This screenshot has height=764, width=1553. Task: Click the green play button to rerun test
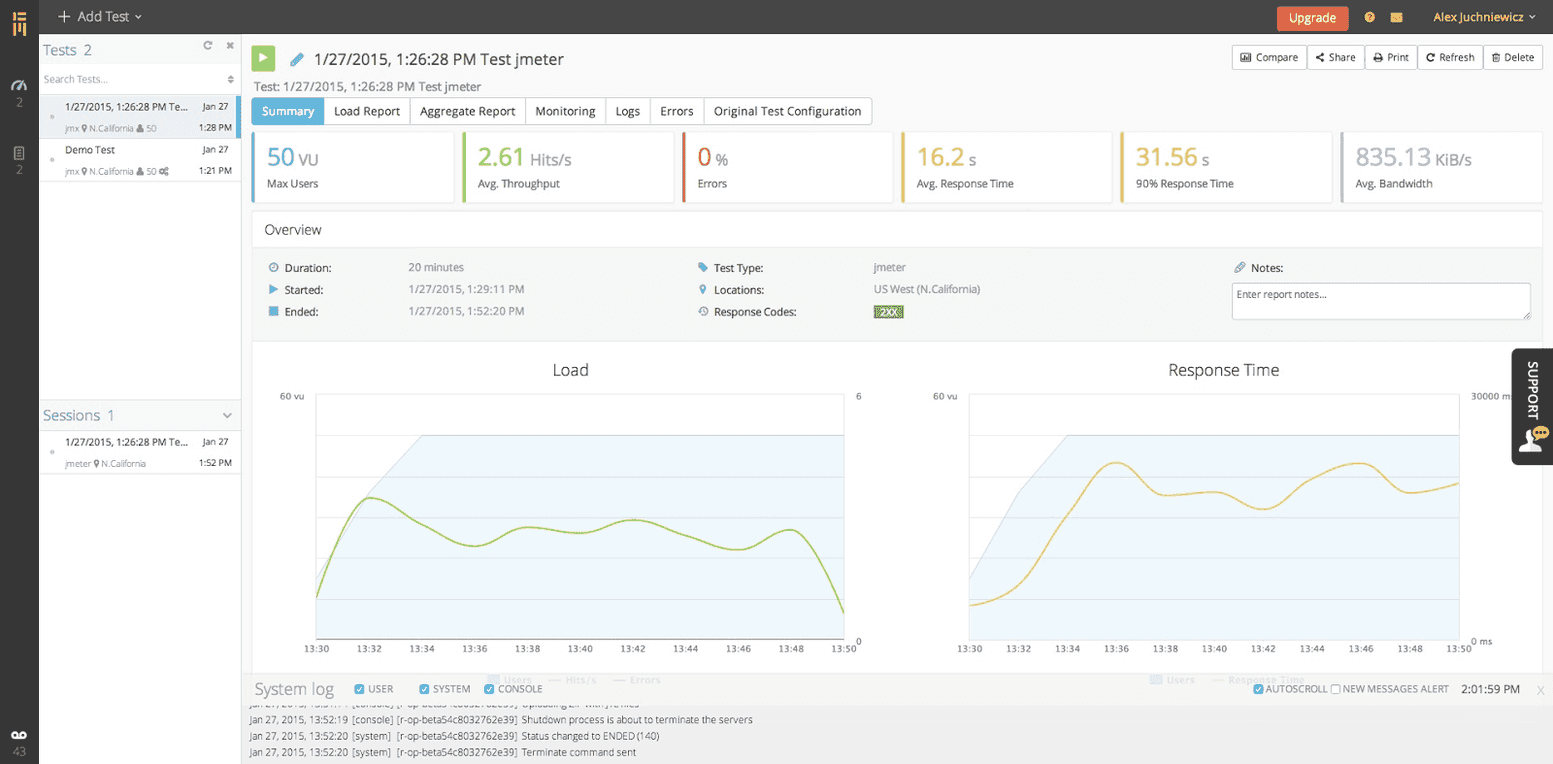click(x=263, y=58)
